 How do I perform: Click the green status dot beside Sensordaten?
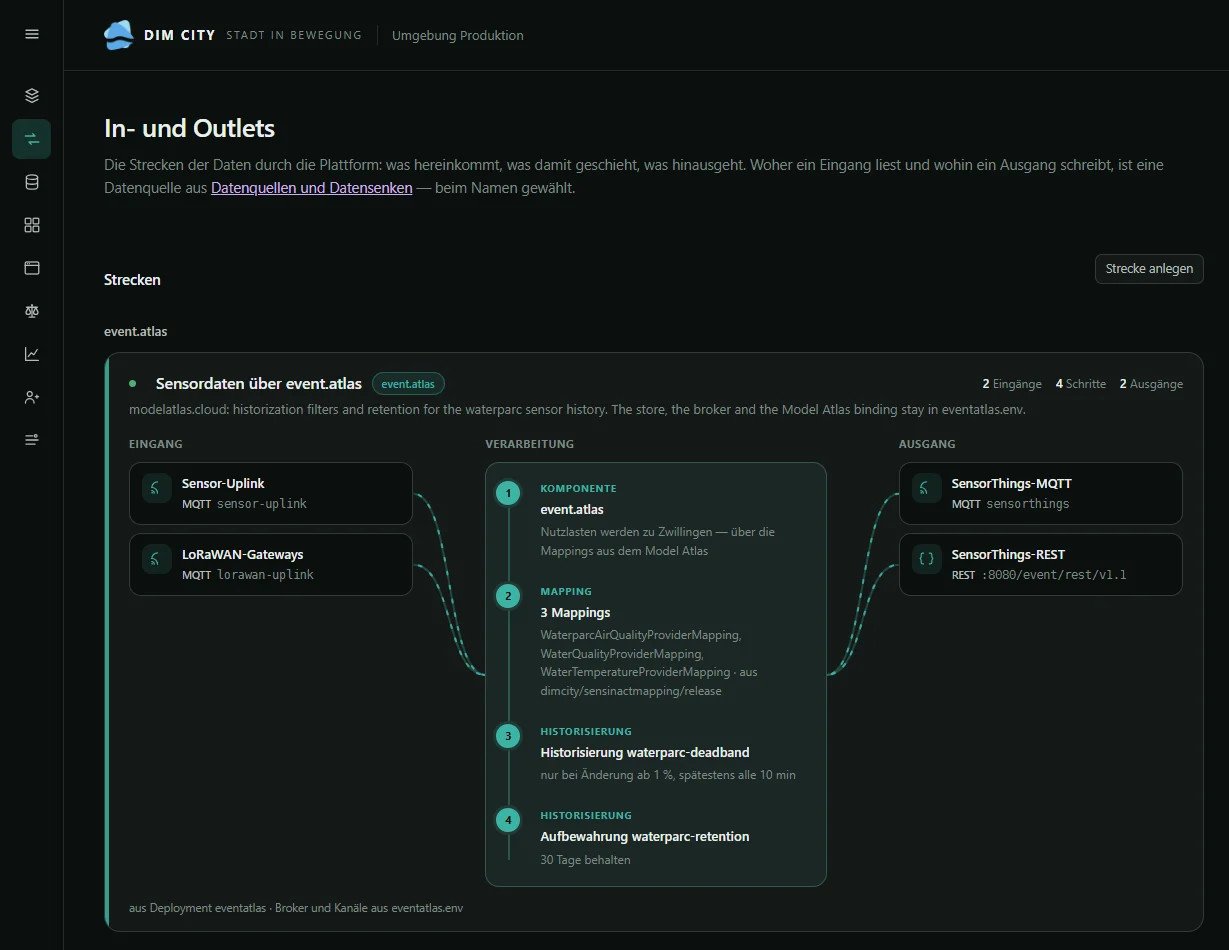tap(132, 383)
